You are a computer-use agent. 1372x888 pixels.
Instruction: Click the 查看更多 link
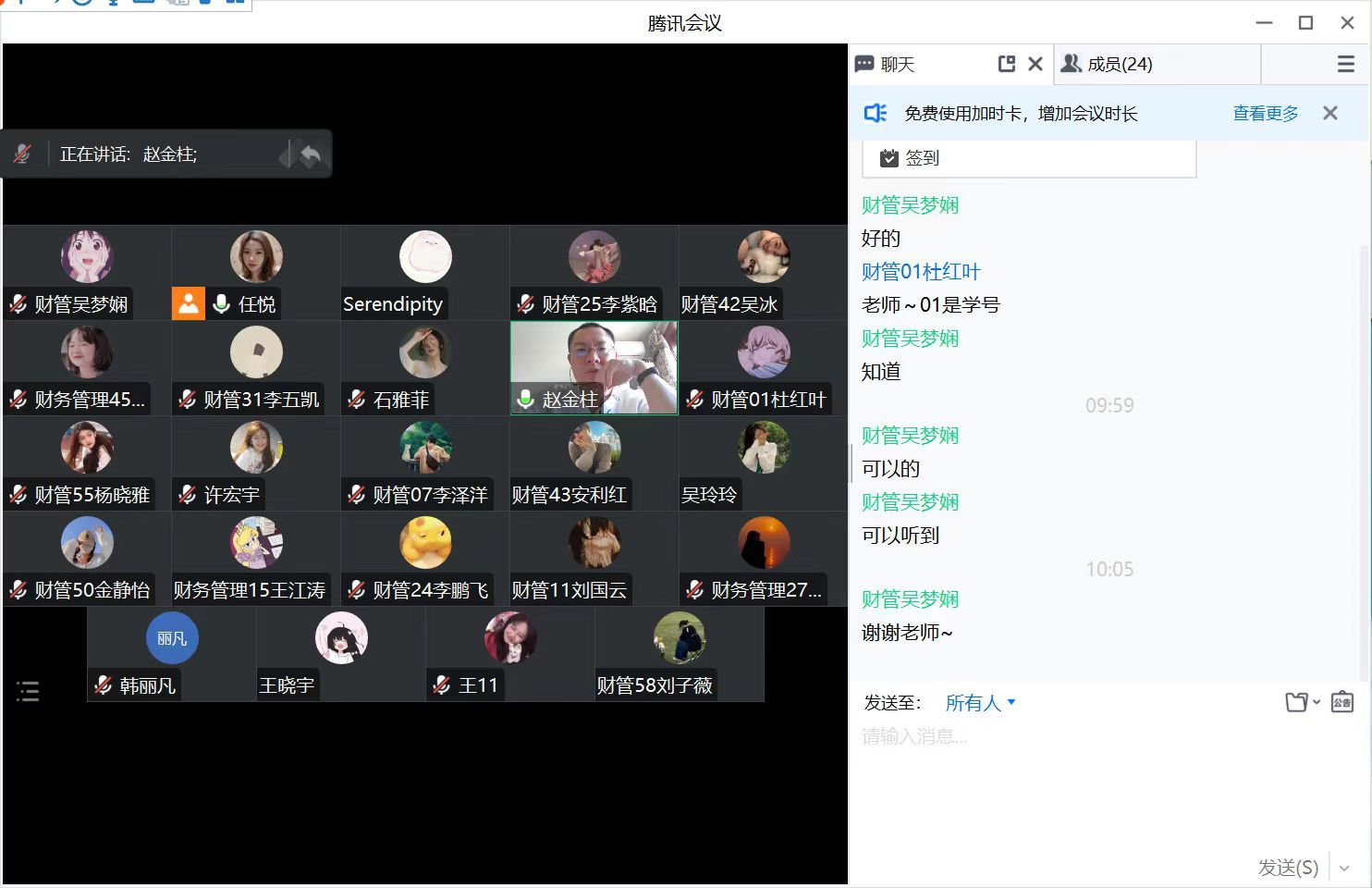pos(1265,113)
